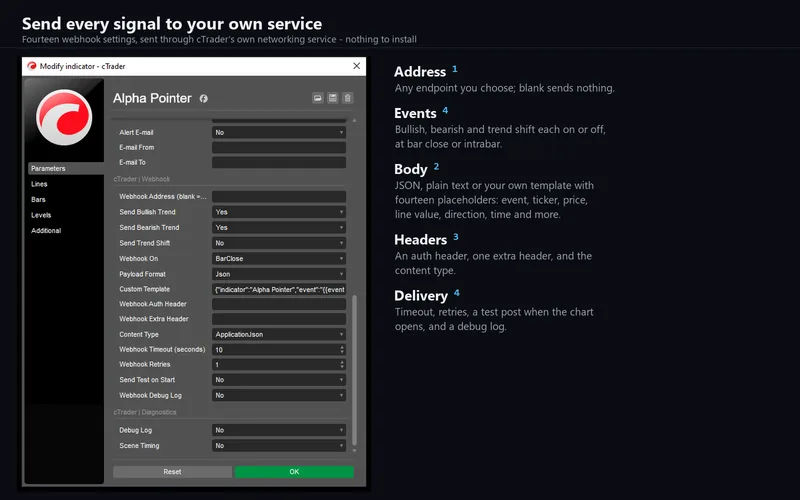
Task: Click the 'Address' heading on the right
Action: pos(420,72)
